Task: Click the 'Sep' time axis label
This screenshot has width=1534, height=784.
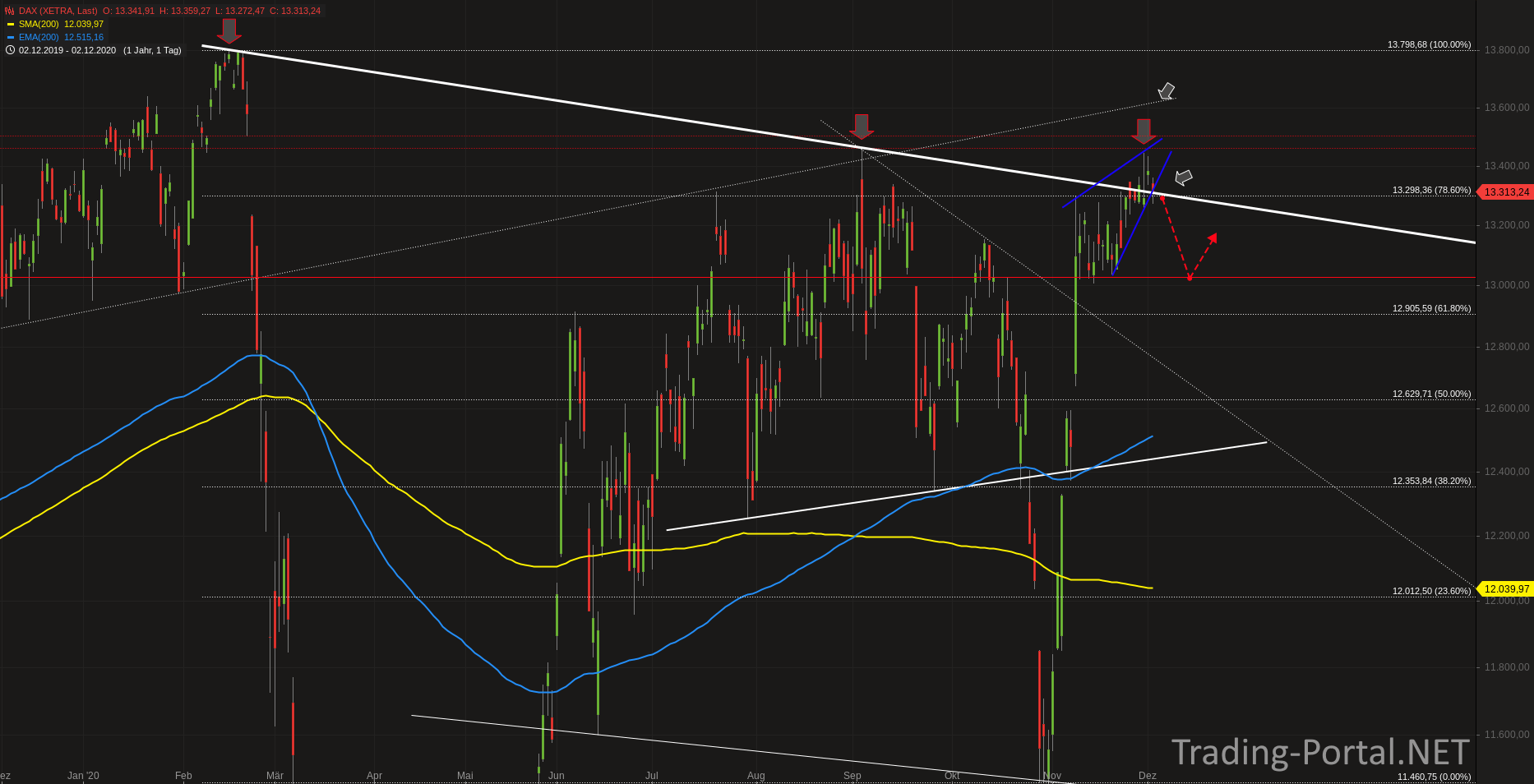Action: 852,776
